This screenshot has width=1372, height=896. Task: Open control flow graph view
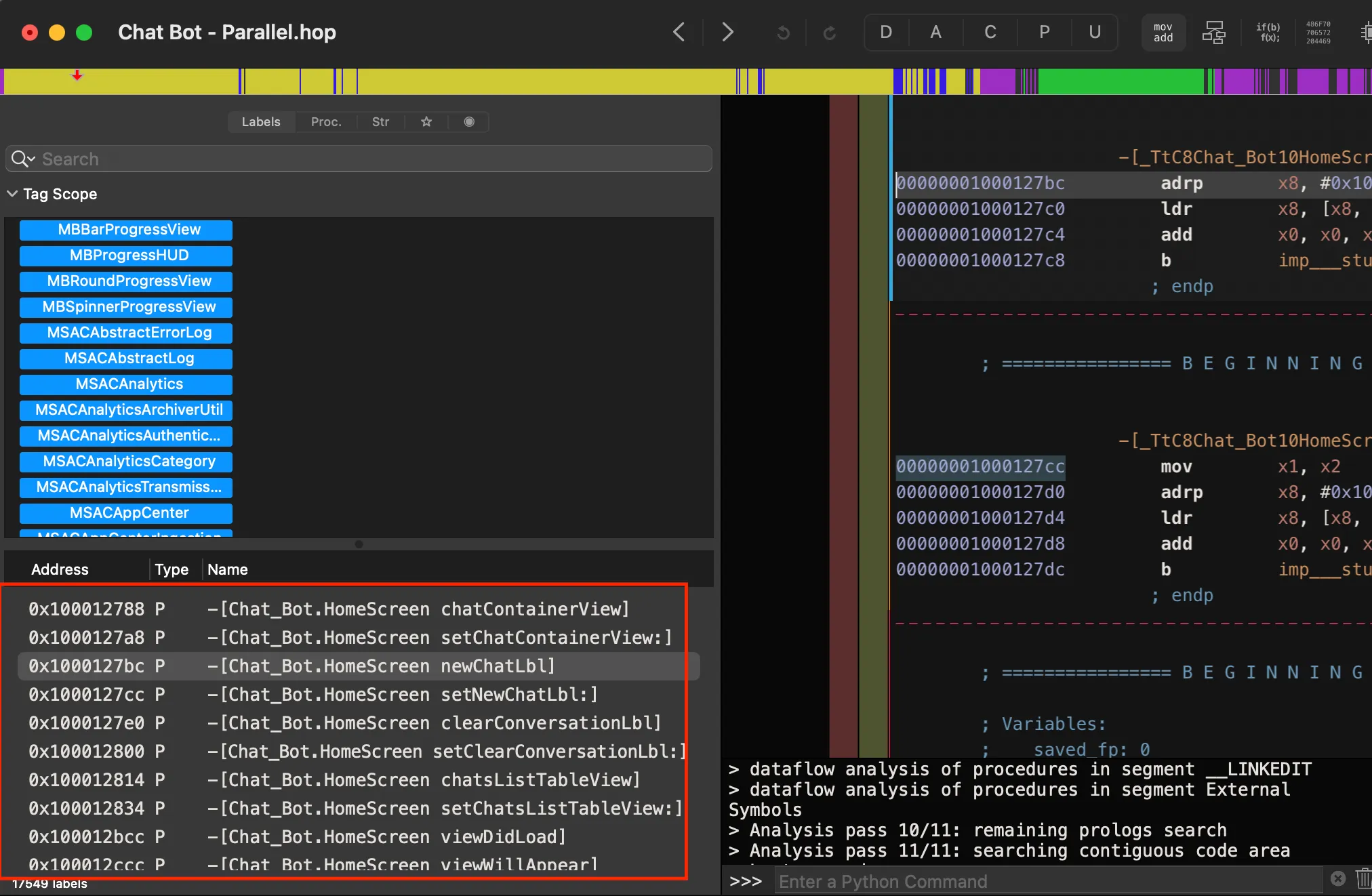pos(1213,33)
